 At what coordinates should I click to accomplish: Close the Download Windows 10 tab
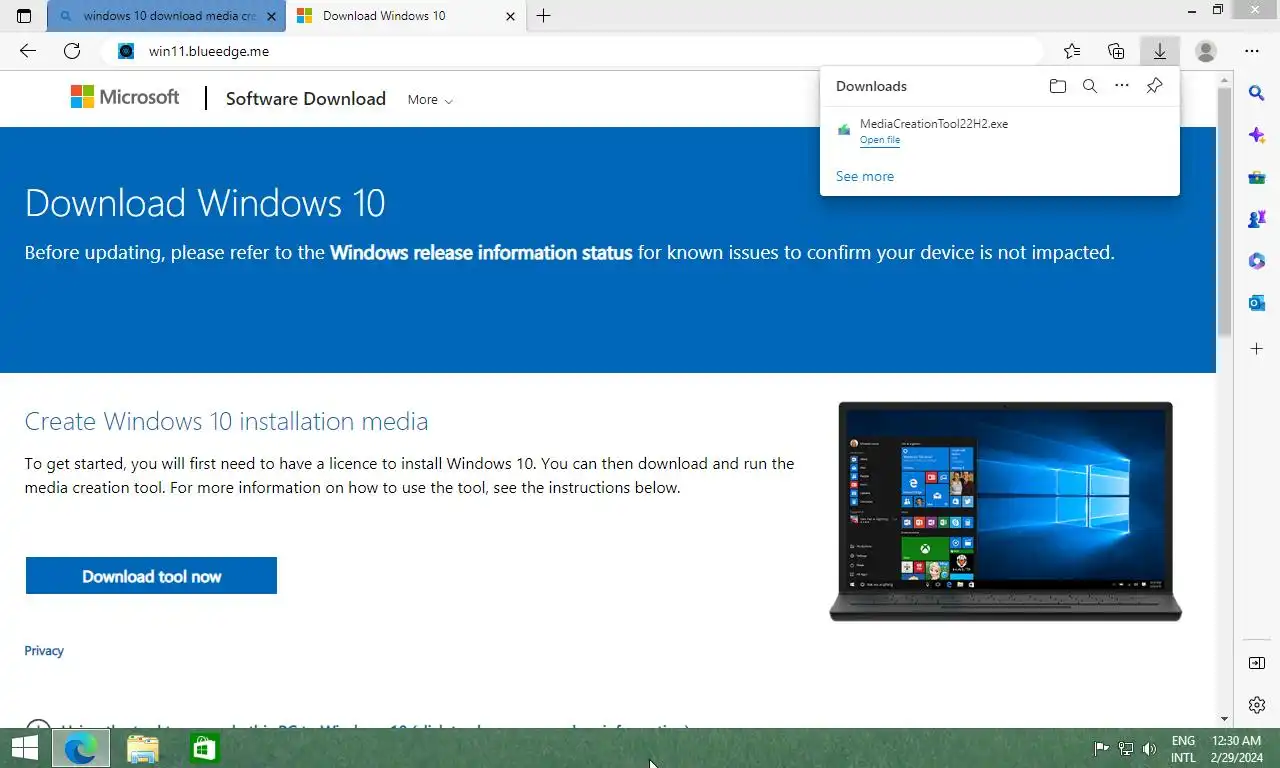coord(511,16)
